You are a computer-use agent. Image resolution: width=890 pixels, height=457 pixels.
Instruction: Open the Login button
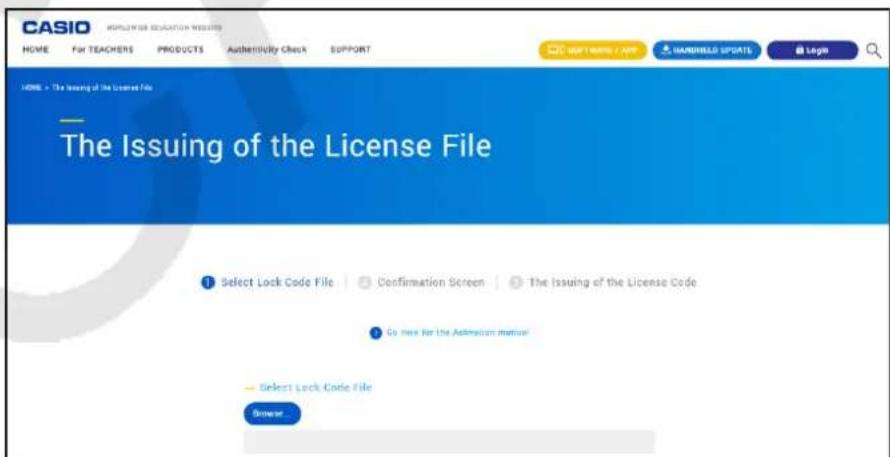[x=812, y=51]
